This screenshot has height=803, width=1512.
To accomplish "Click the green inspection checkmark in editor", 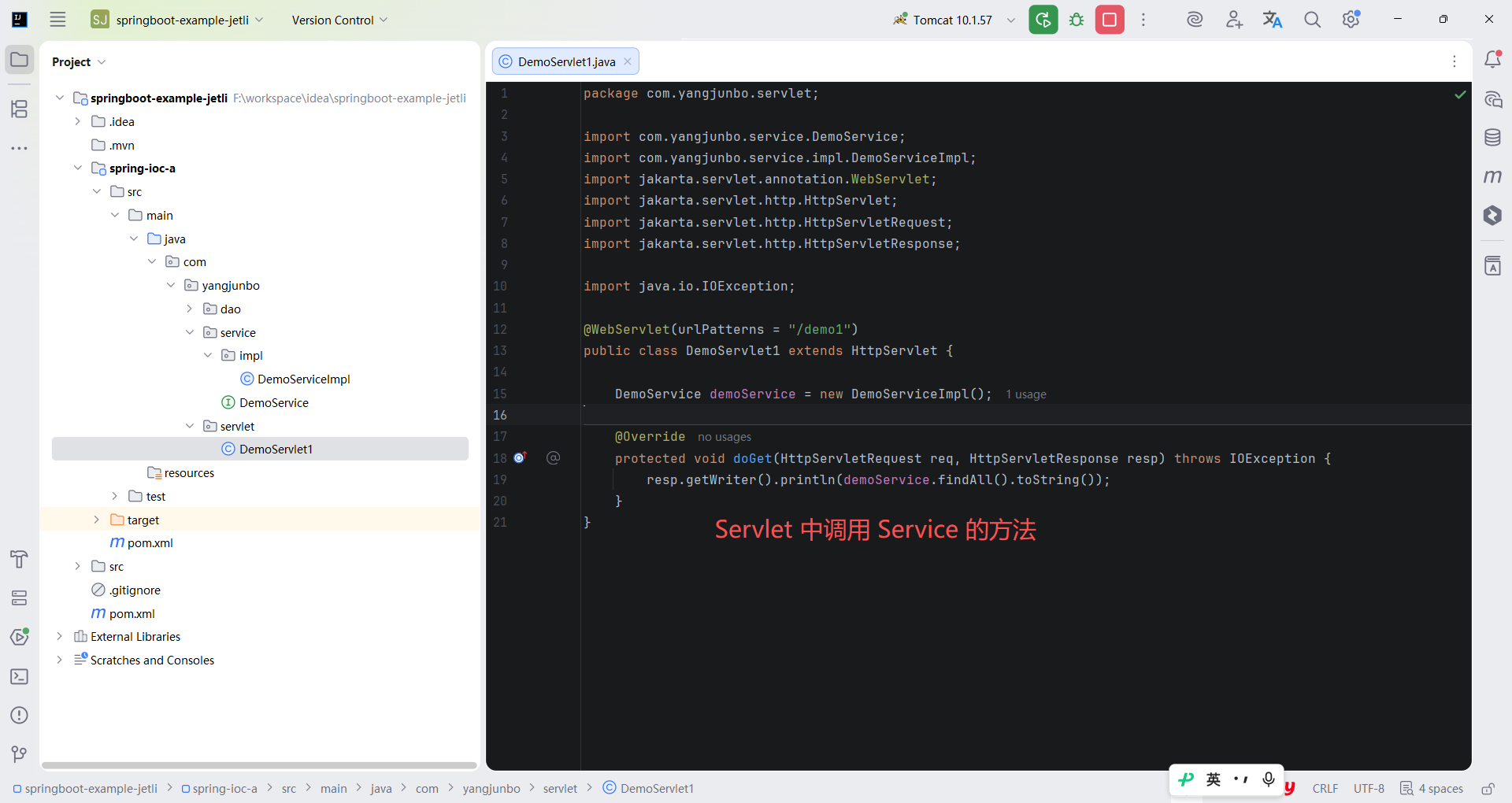I will tap(1460, 94).
